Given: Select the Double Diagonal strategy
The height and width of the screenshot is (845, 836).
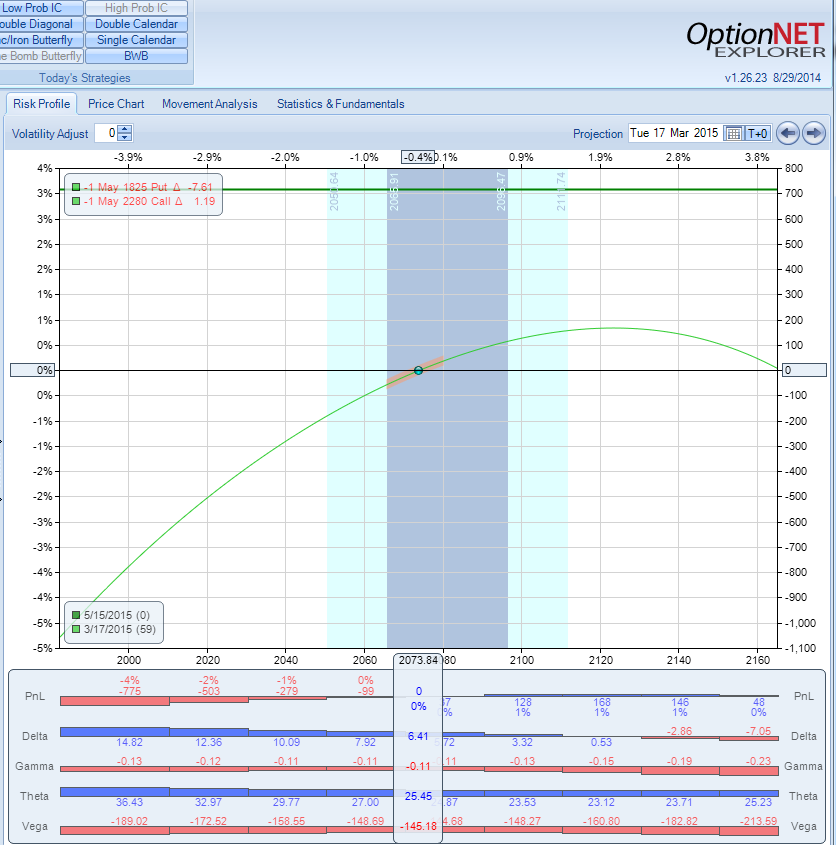Looking at the screenshot, I should click(42, 24).
